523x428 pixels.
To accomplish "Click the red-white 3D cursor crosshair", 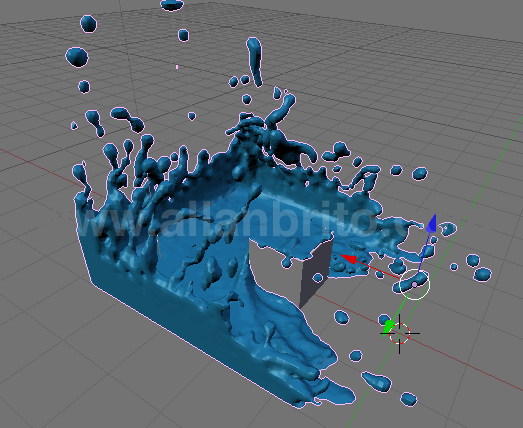I will coord(400,333).
